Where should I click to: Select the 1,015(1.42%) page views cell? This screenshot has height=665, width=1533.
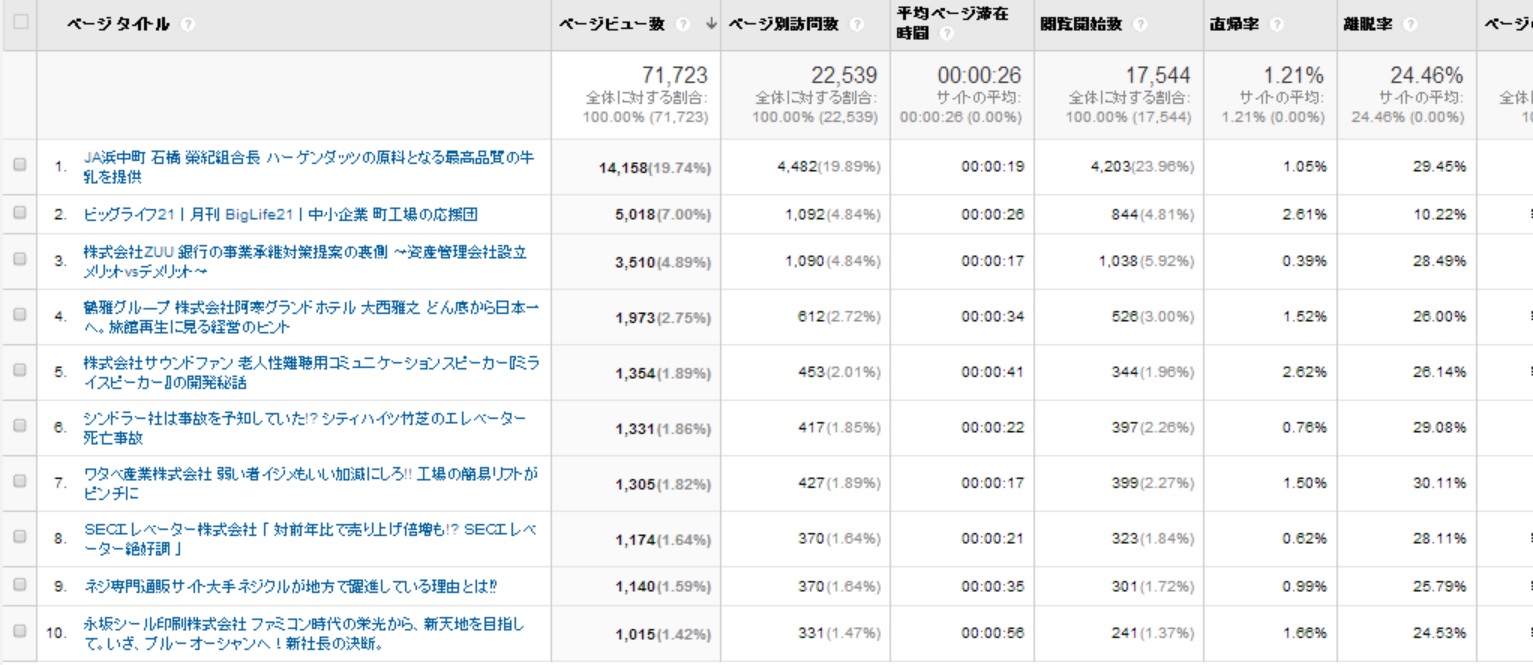pos(663,634)
